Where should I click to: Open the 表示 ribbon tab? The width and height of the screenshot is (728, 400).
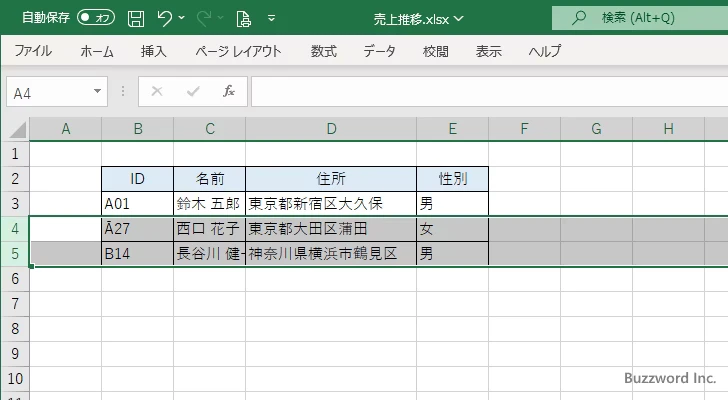point(488,51)
